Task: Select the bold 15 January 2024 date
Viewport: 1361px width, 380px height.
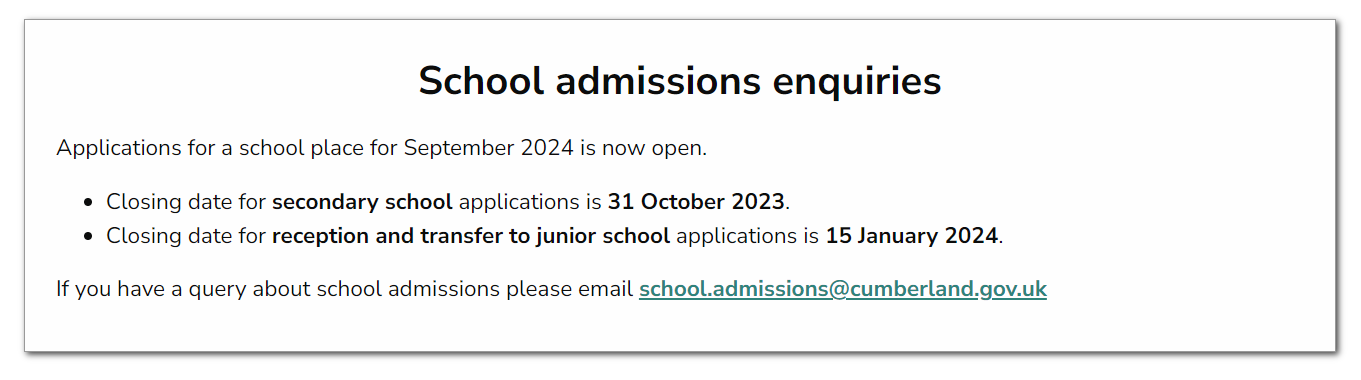Action: pyautogui.click(x=911, y=237)
